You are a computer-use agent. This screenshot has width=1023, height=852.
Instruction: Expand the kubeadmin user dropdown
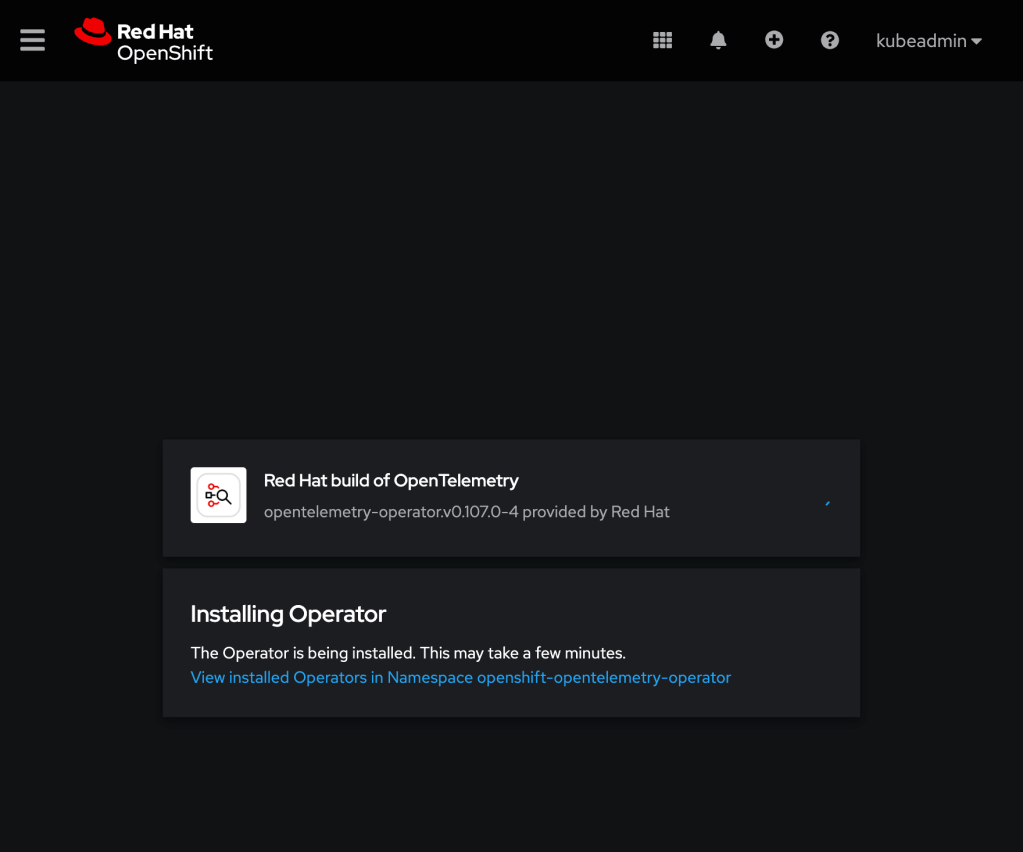(x=928, y=40)
